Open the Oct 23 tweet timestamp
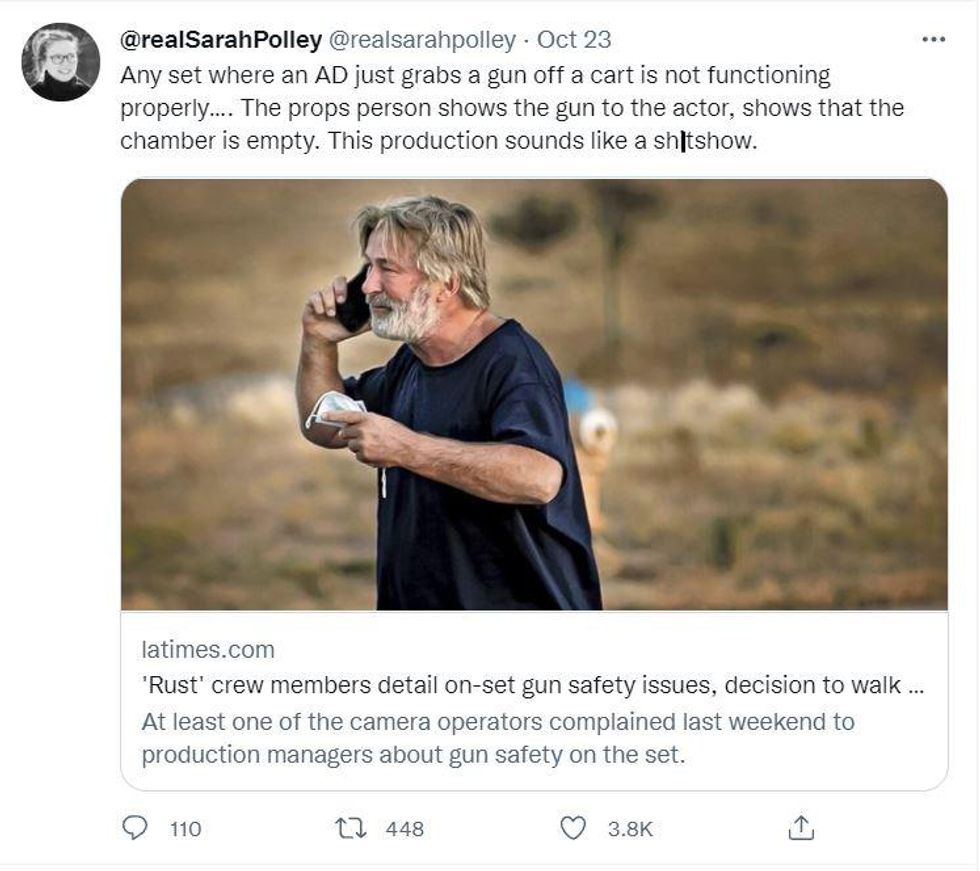Image resolution: width=980 pixels, height=871 pixels. tap(574, 41)
